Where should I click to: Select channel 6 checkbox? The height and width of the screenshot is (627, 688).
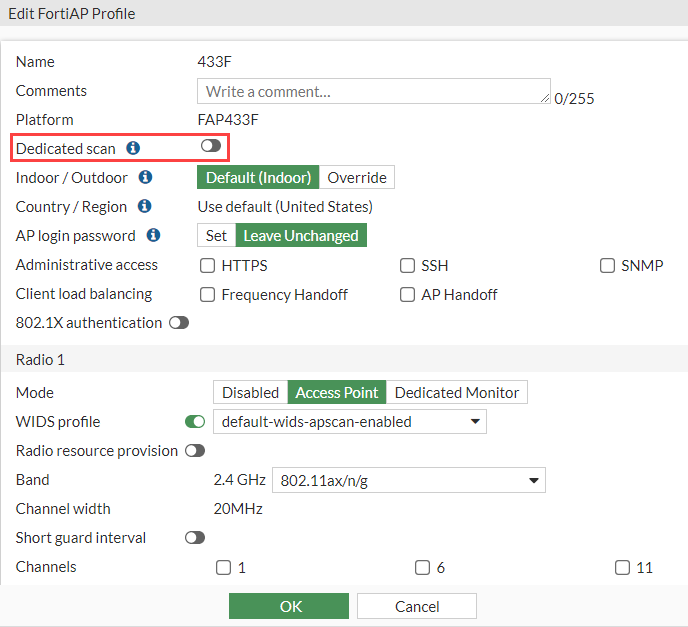tap(423, 568)
